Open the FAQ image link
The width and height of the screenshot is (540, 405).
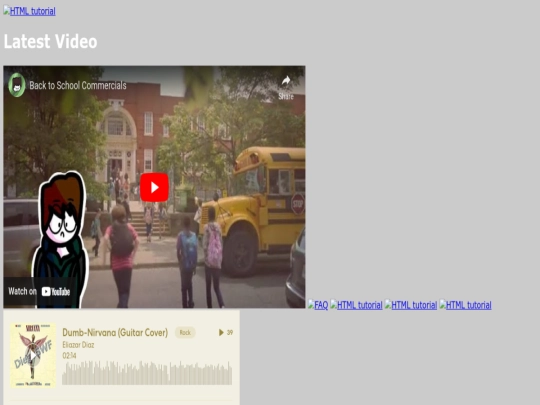318,305
